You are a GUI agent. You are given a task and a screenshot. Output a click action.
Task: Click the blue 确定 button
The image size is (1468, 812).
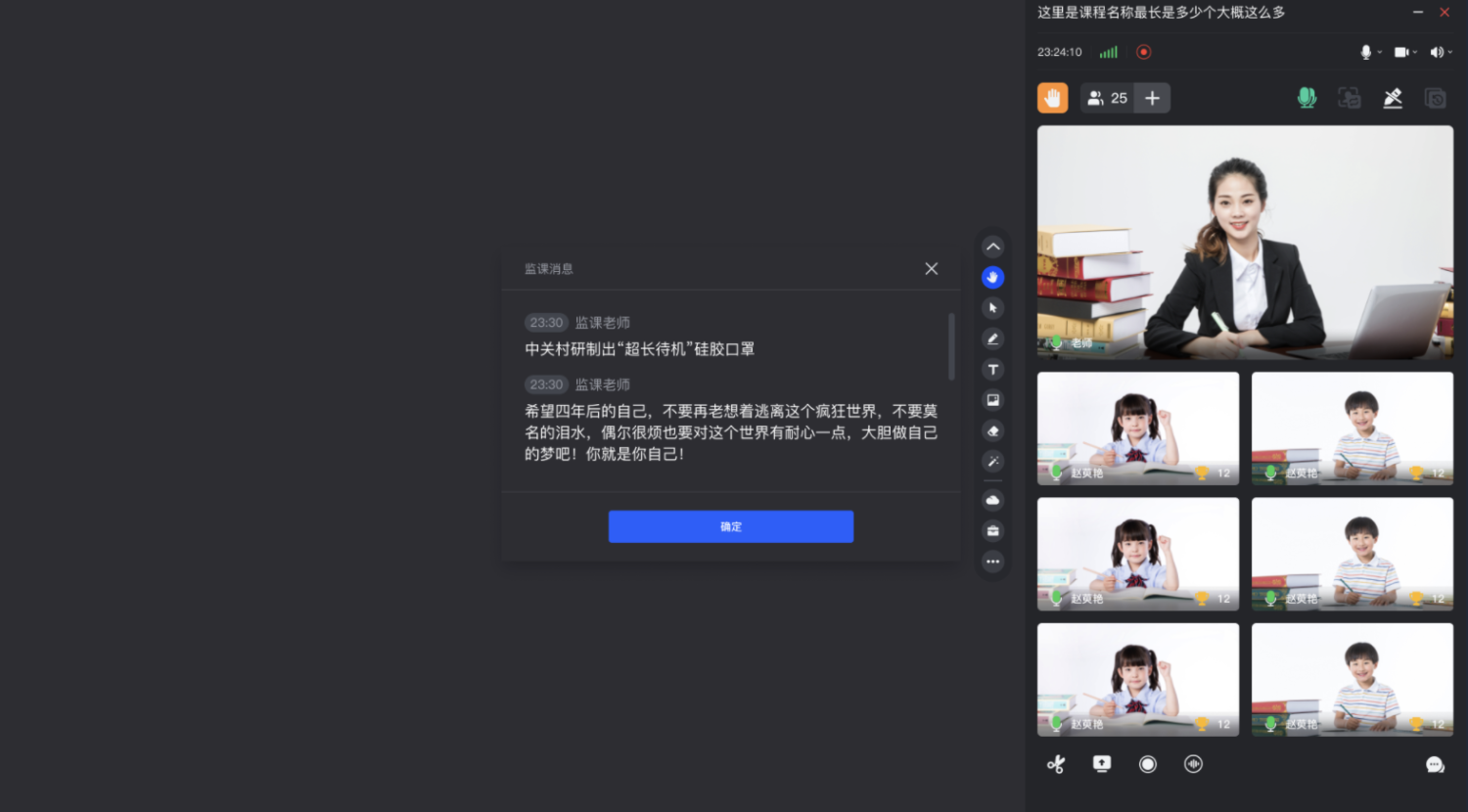point(731,526)
